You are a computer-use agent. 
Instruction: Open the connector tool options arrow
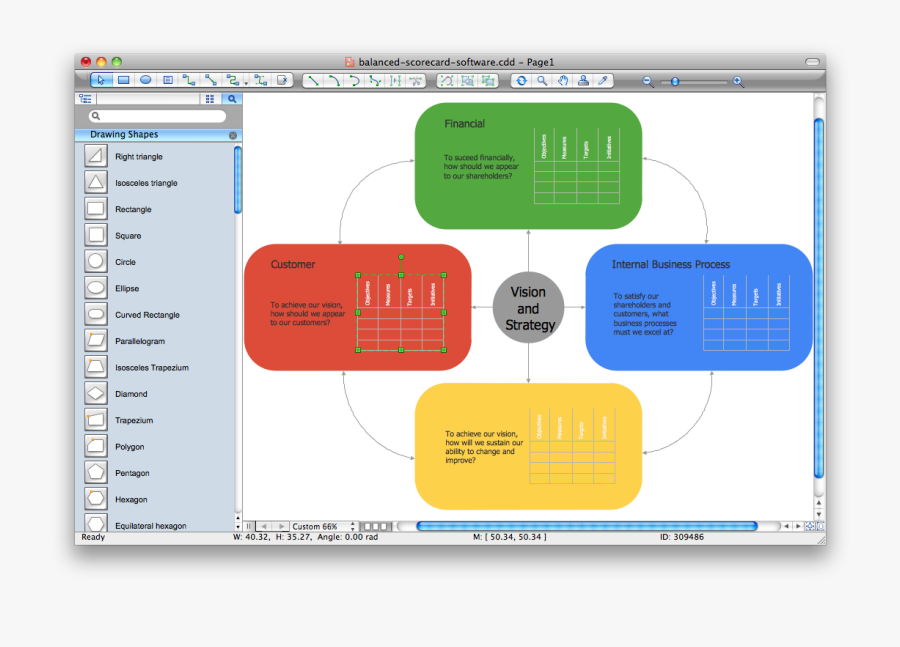246,81
